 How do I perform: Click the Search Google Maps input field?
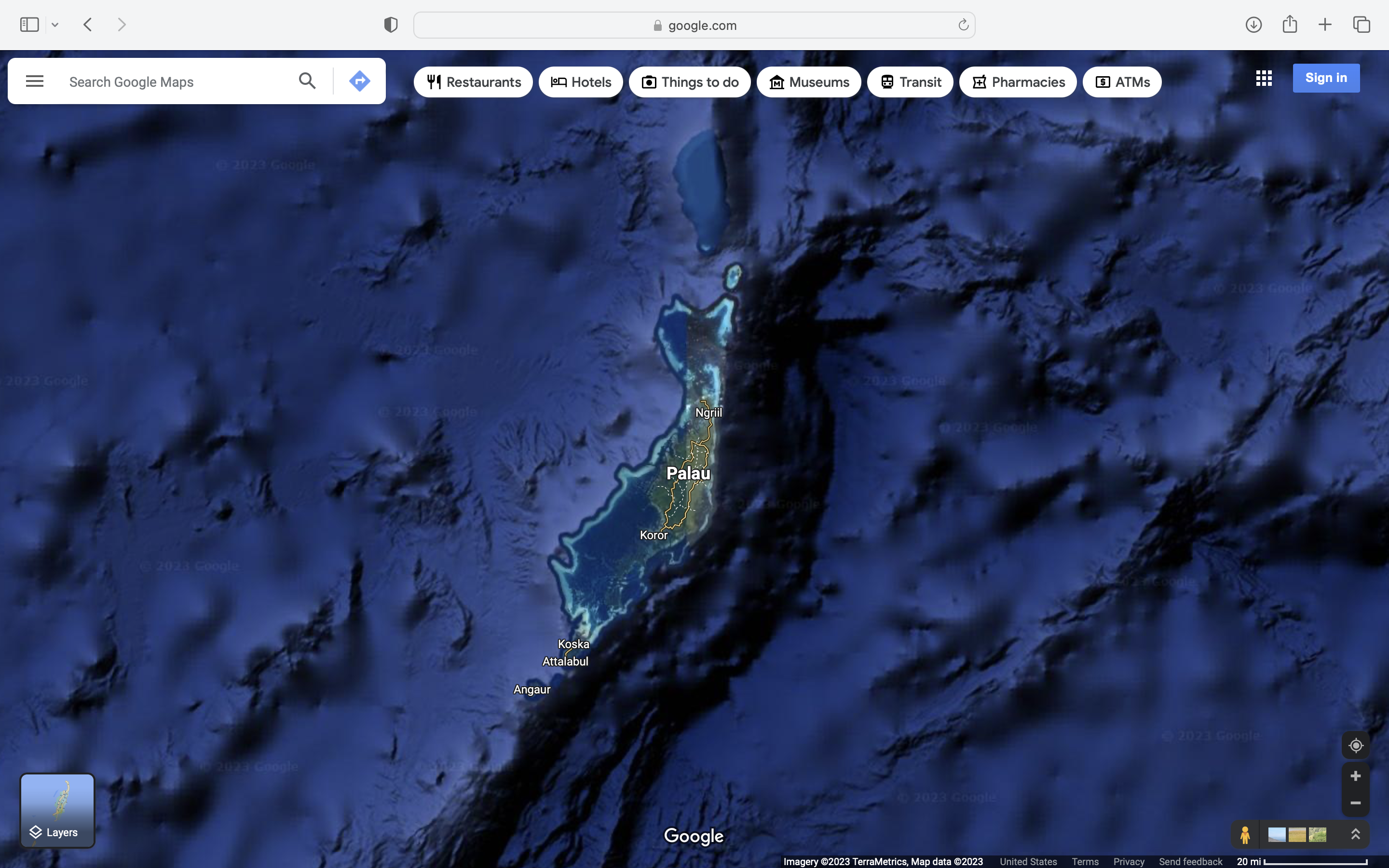pos(172,81)
